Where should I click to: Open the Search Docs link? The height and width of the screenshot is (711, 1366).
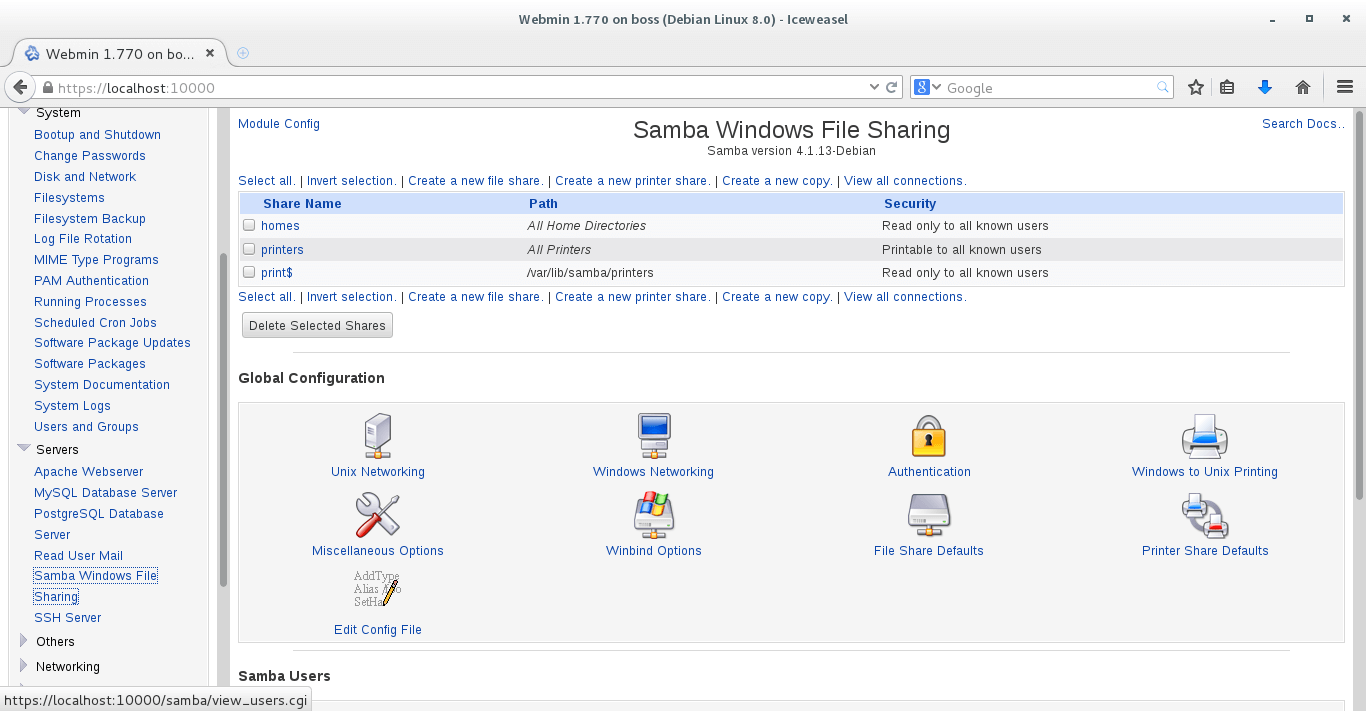point(1302,123)
